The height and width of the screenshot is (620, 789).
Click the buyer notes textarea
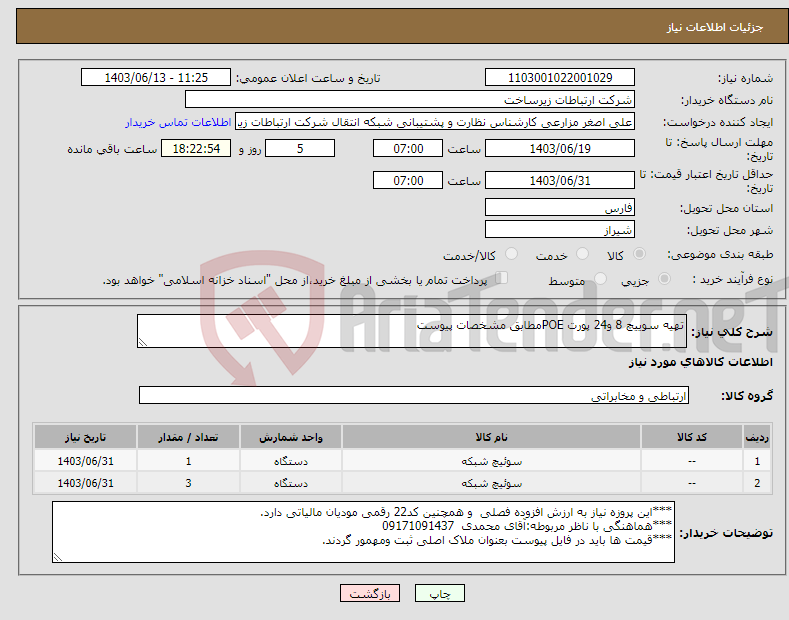coord(363,532)
